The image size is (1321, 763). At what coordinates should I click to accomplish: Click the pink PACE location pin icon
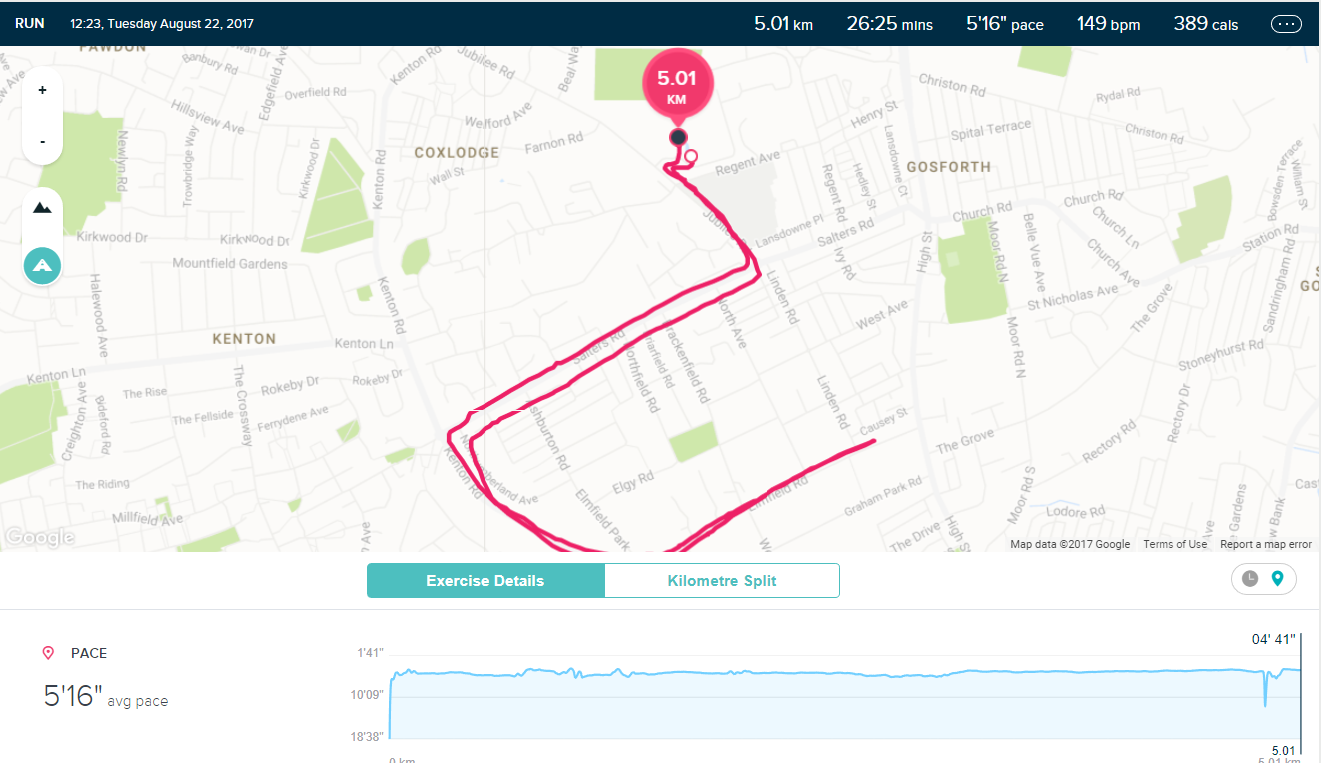tap(47, 652)
